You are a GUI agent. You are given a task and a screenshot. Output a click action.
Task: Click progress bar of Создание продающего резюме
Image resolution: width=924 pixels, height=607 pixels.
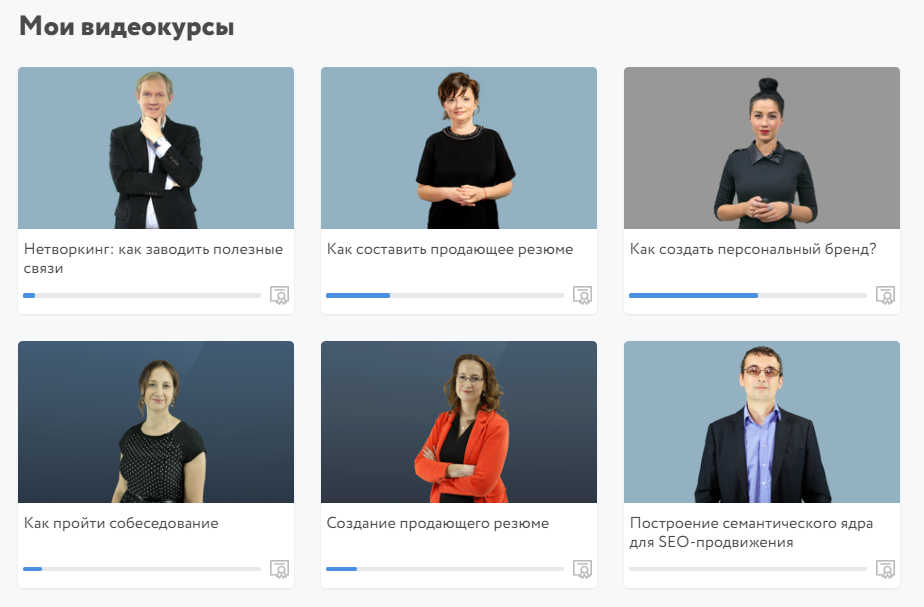click(x=445, y=569)
